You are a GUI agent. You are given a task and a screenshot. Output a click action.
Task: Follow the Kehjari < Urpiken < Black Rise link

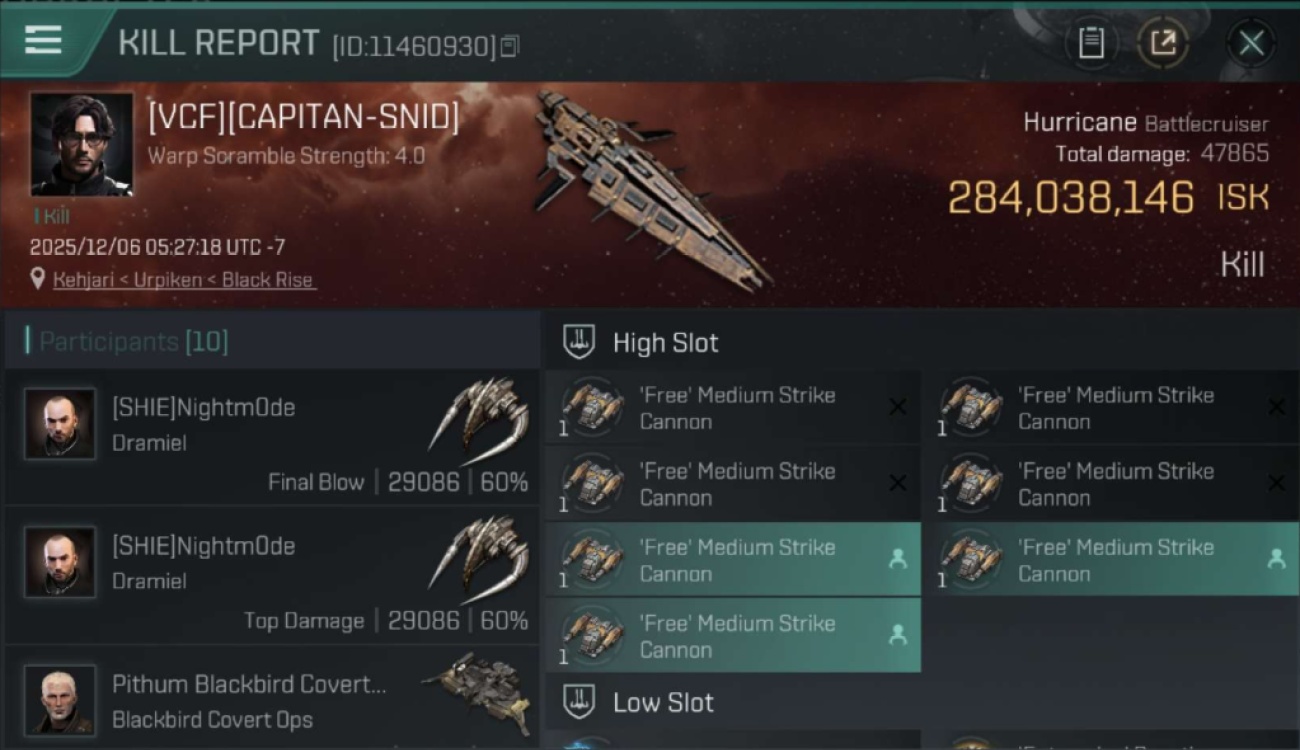pos(183,280)
